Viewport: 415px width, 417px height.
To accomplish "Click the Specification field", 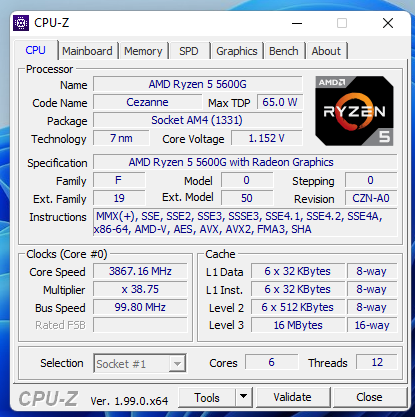I will 245,162.
